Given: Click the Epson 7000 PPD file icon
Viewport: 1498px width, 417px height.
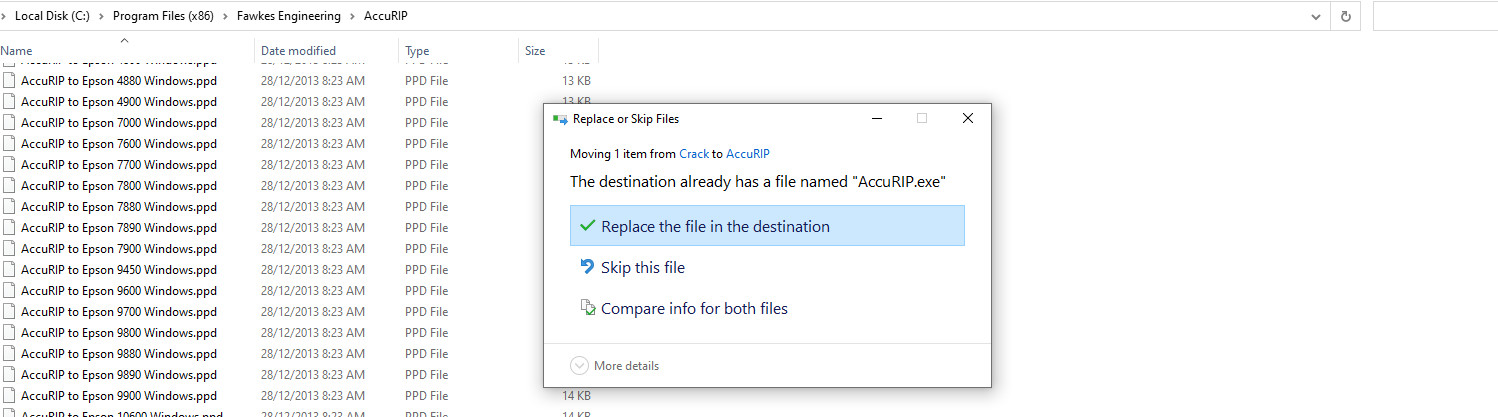Looking at the screenshot, I should tap(10, 123).
